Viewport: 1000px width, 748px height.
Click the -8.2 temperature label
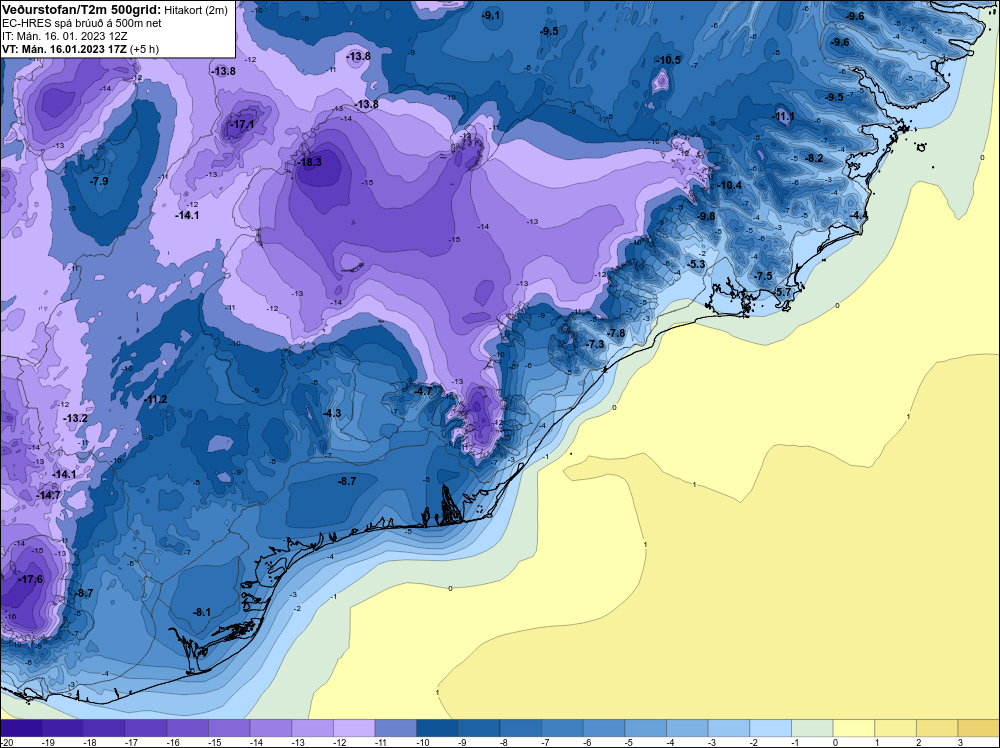(814, 158)
